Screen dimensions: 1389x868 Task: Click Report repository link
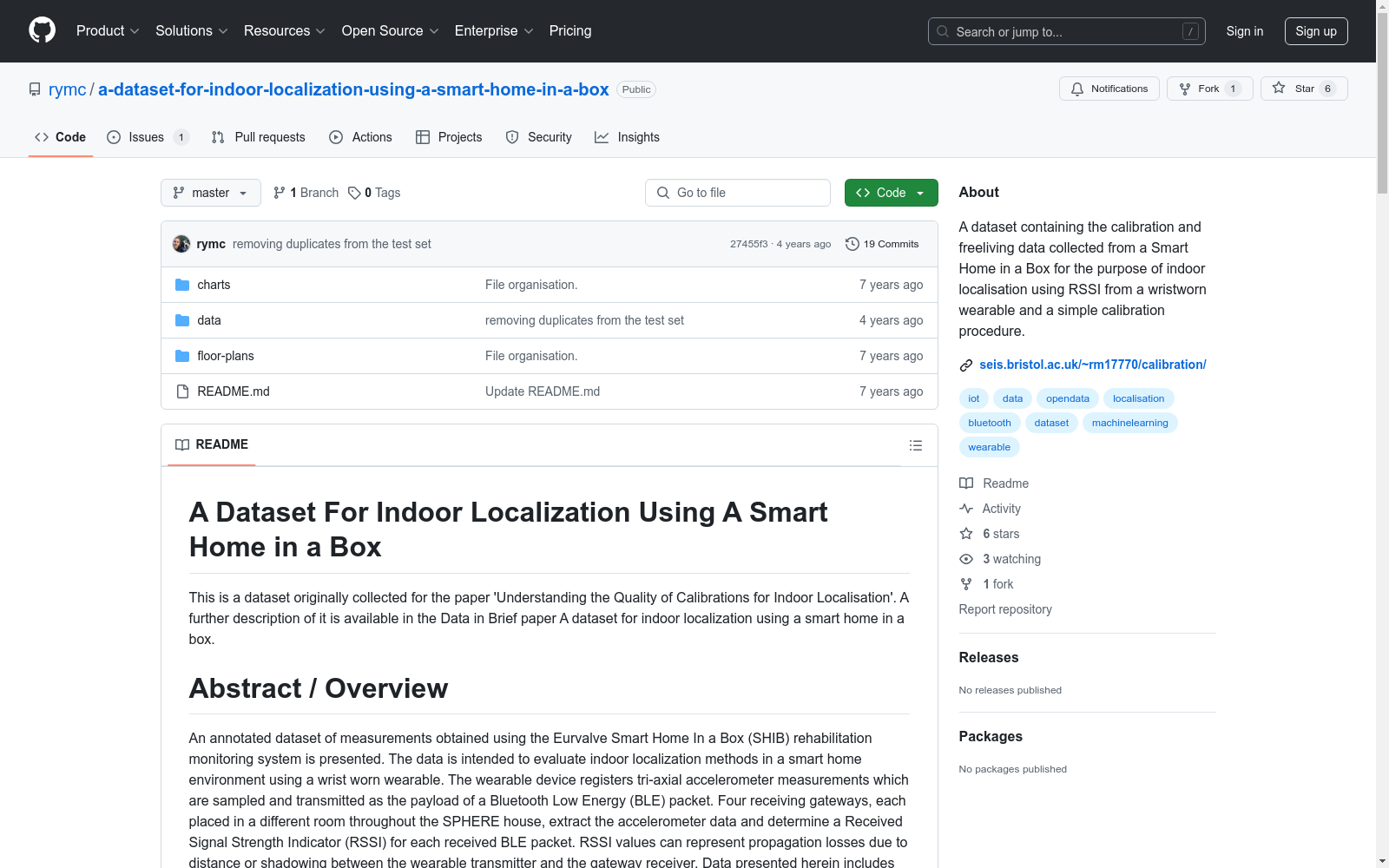tap(1005, 609)
